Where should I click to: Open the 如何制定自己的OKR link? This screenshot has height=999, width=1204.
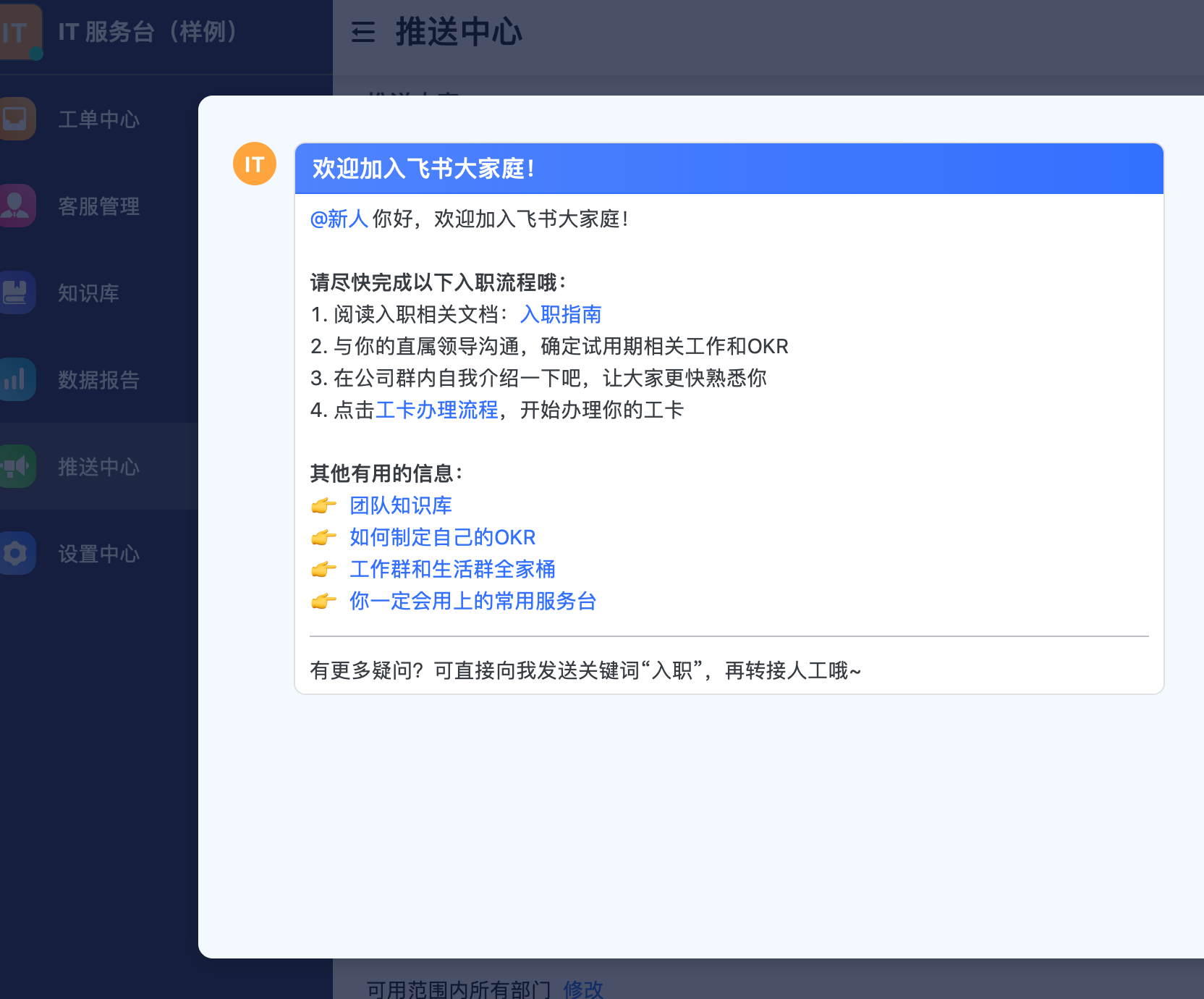pos(442,537)
